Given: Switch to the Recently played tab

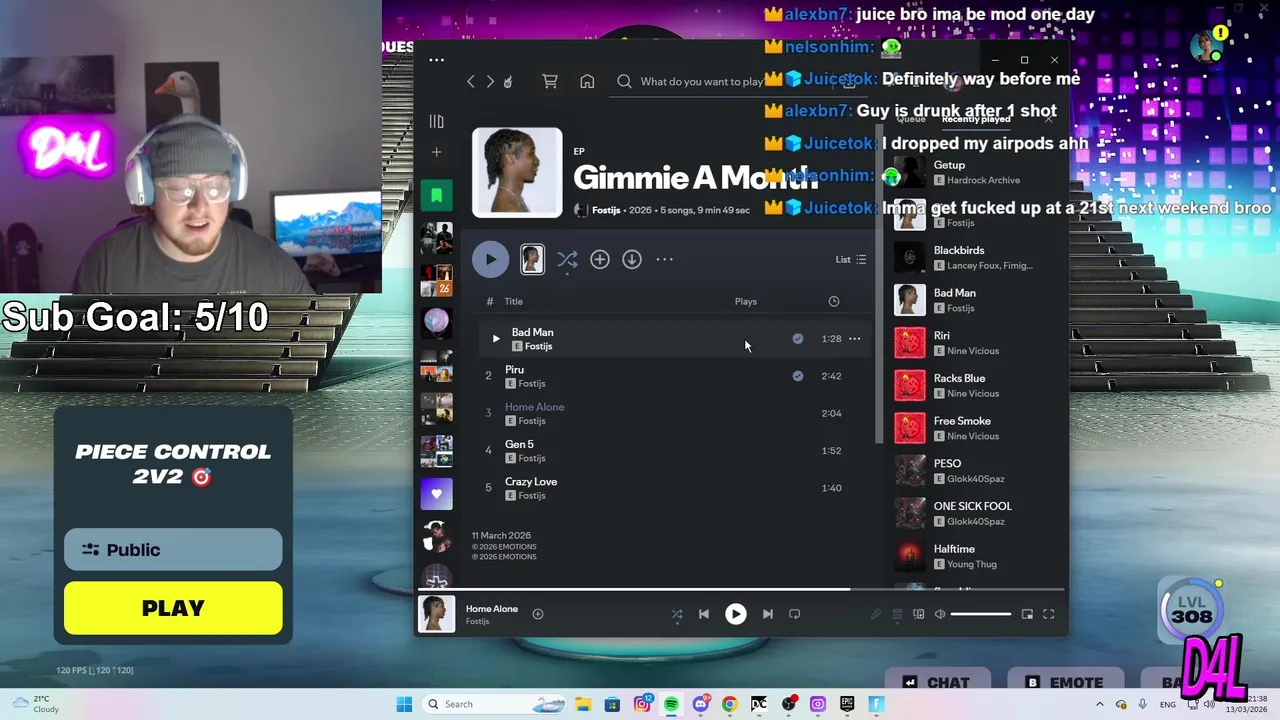Looking at the screenshot, I should tap(975, 119).
